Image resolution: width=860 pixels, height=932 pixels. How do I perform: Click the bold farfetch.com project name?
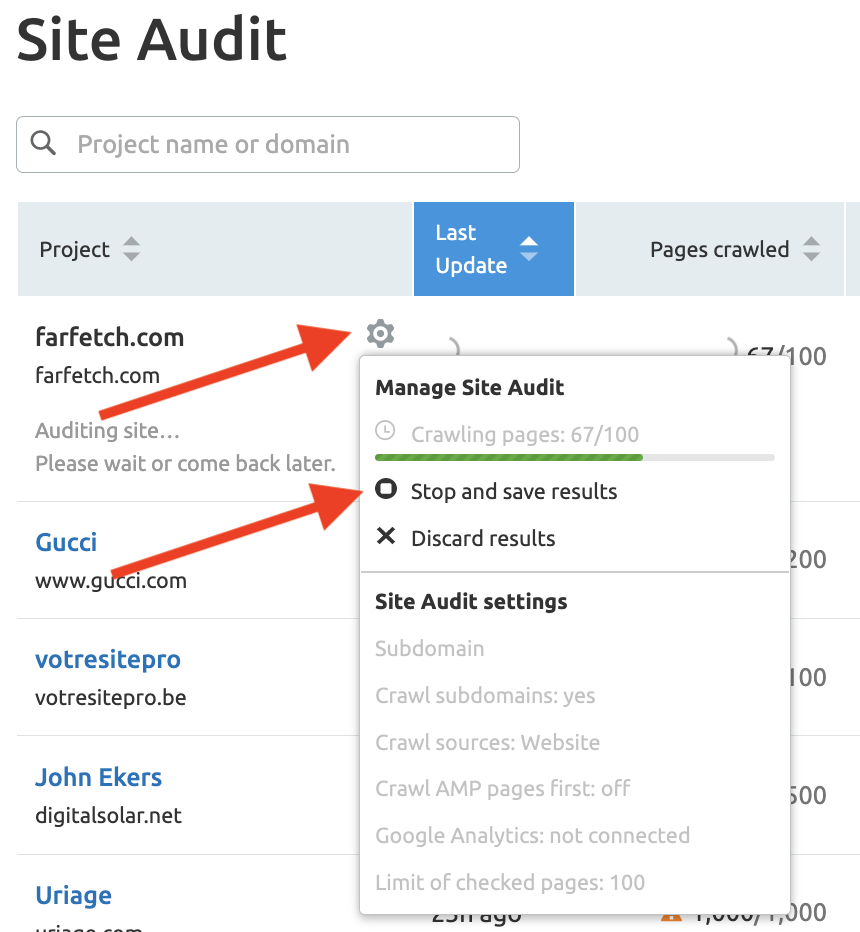tap(110, 337)
